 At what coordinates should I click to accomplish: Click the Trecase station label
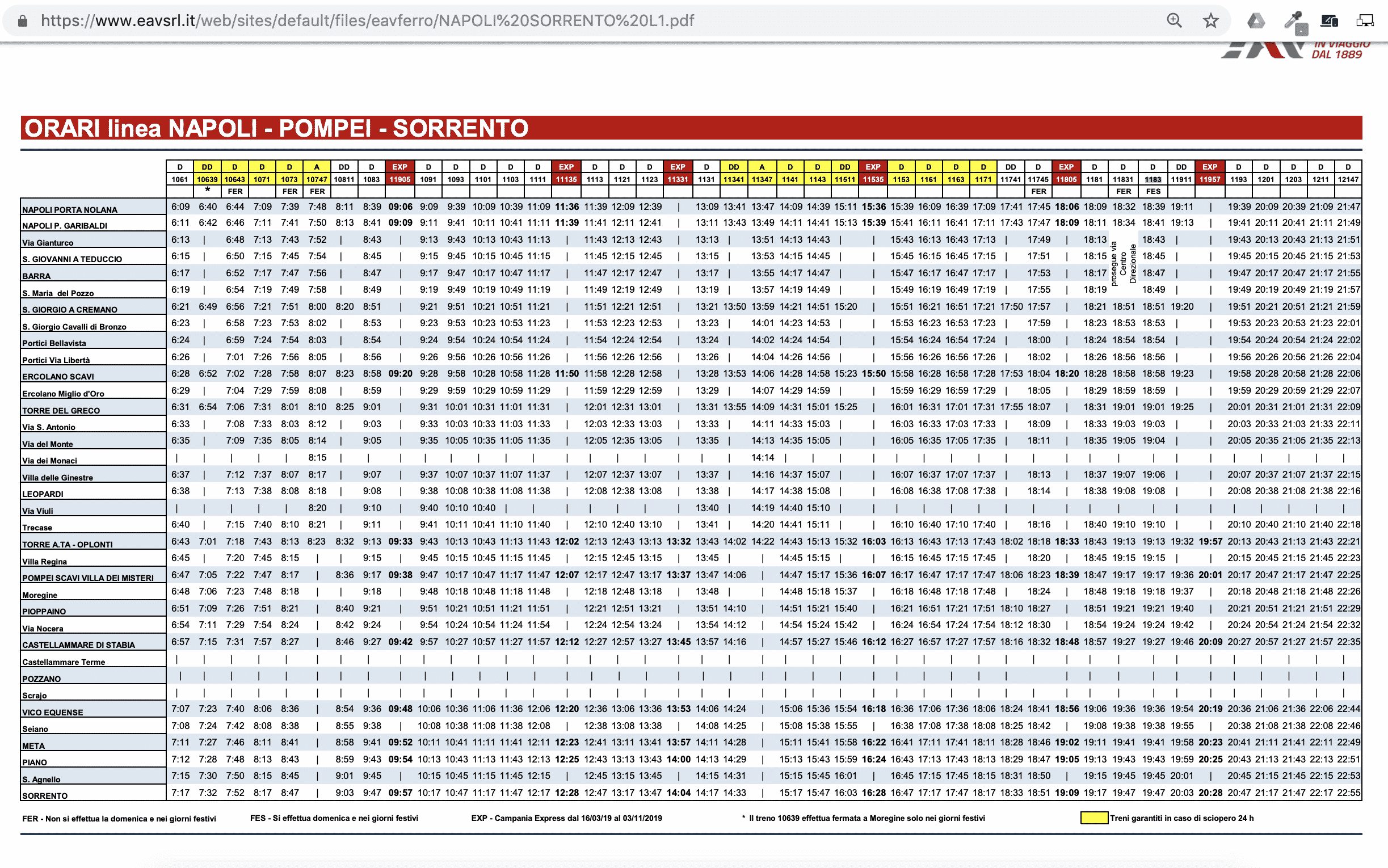point(37,528)
